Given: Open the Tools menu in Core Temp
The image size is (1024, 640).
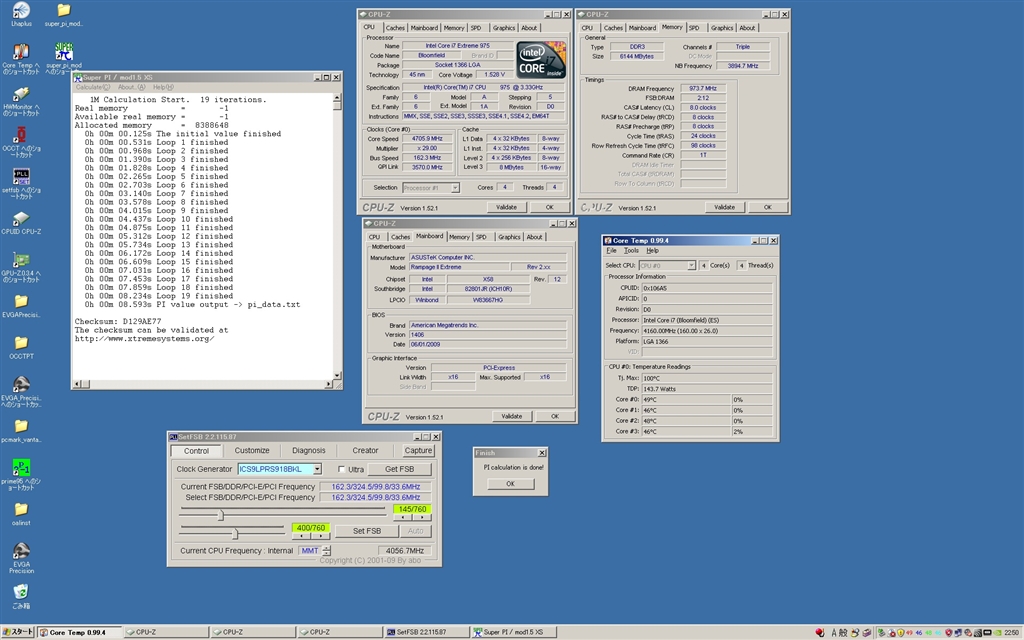Looking at the screenshot, I should 631,250.
